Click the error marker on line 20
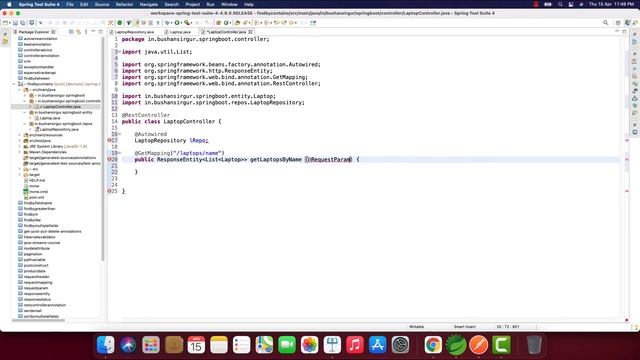 tap(109, 159)
